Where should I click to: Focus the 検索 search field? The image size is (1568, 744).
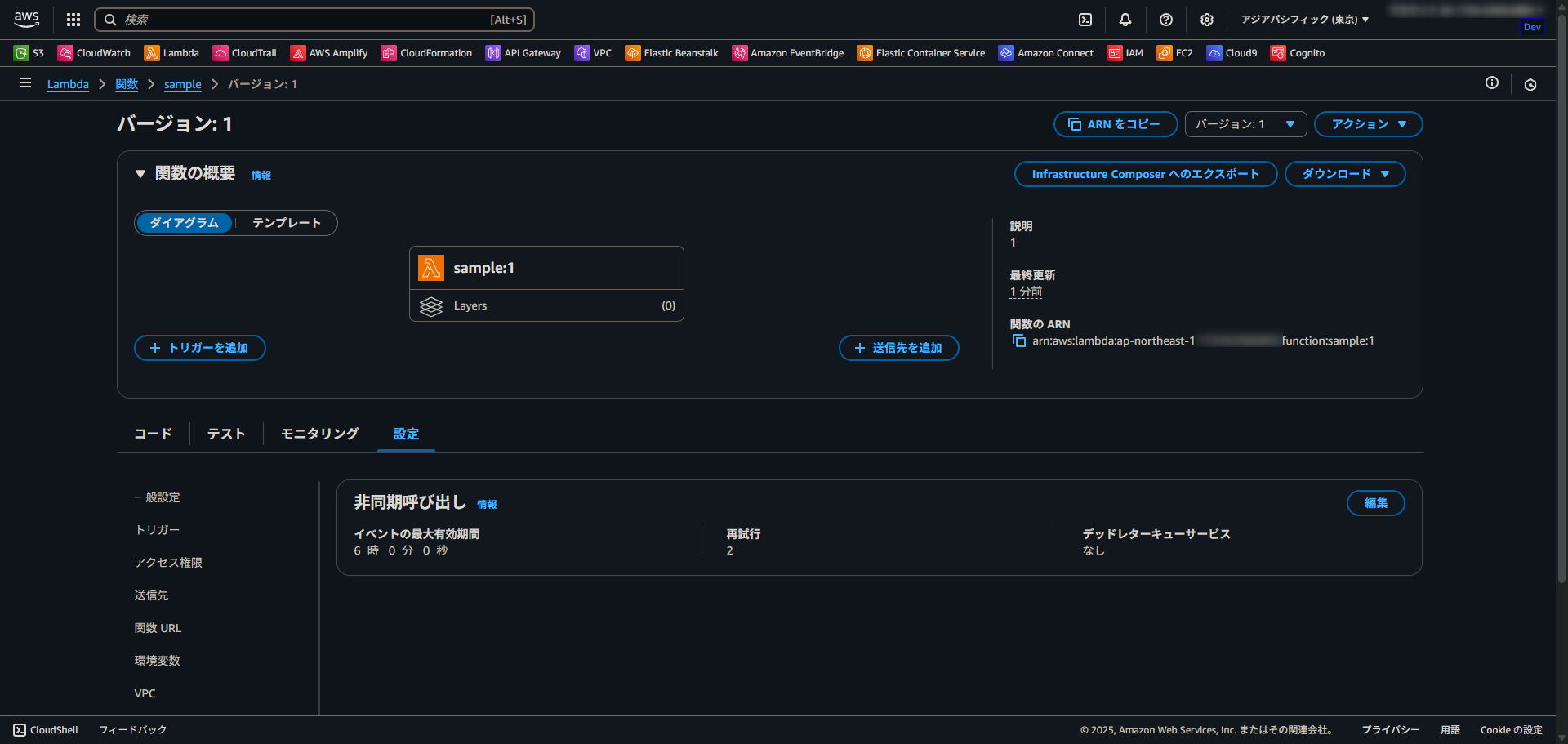pyautogui.click(x=314, y=20)
